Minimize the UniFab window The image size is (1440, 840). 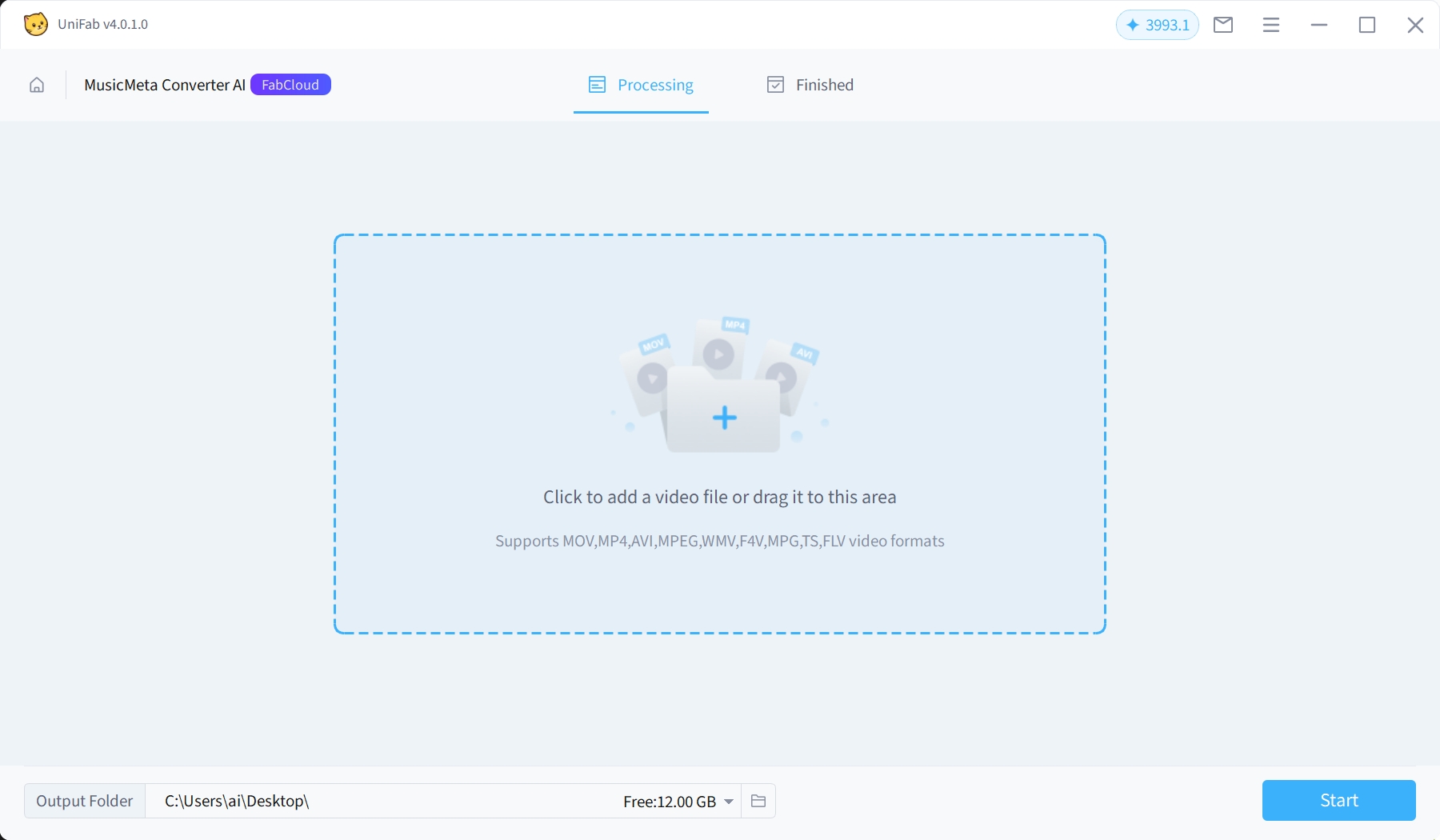click(1318, 25)
